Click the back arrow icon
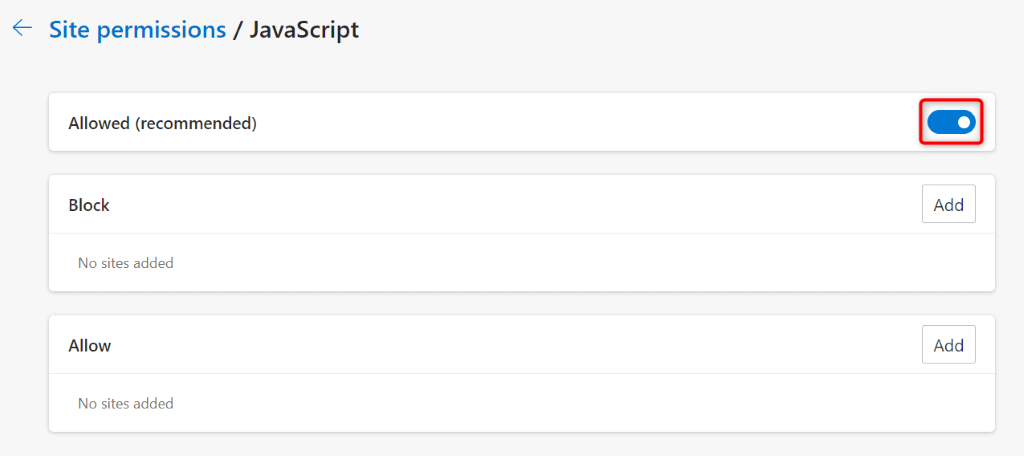Image resolution: width=1024 pixels, height=456 pixels. point(21,29)
